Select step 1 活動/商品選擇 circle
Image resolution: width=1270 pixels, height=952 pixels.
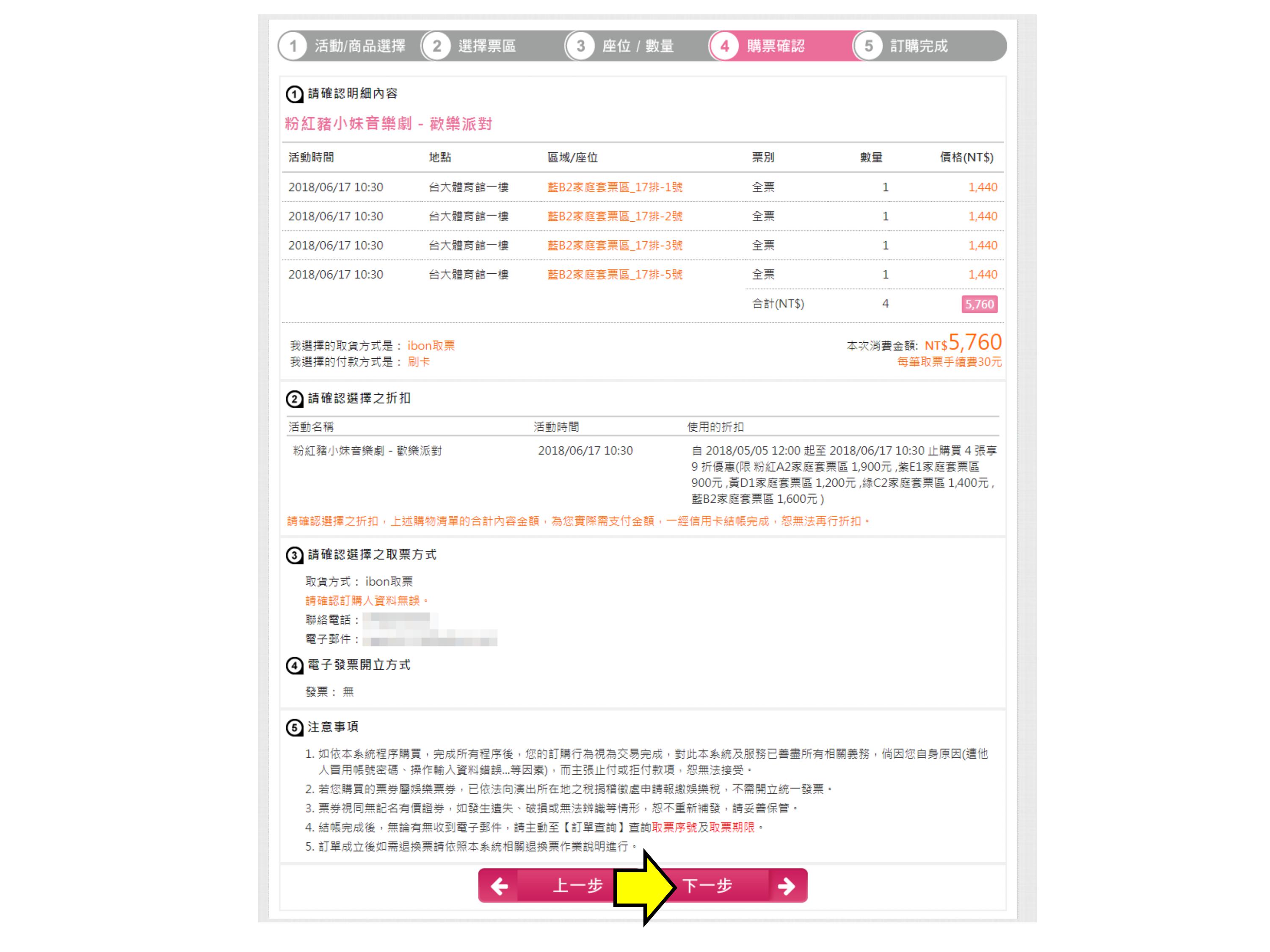pyautogui.click(x=293, y=46)
